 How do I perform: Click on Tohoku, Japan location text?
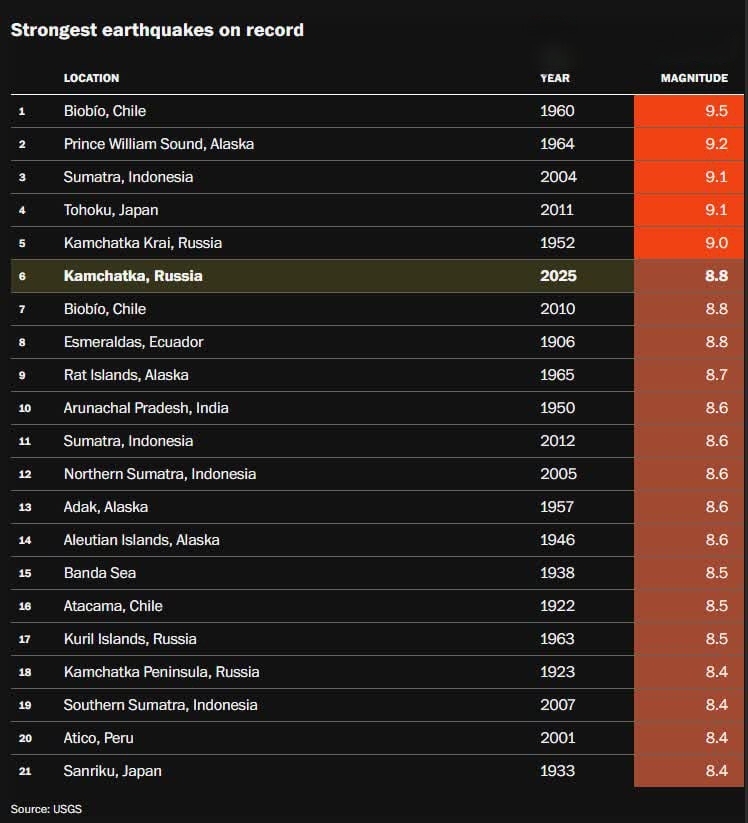coord(111,210)
